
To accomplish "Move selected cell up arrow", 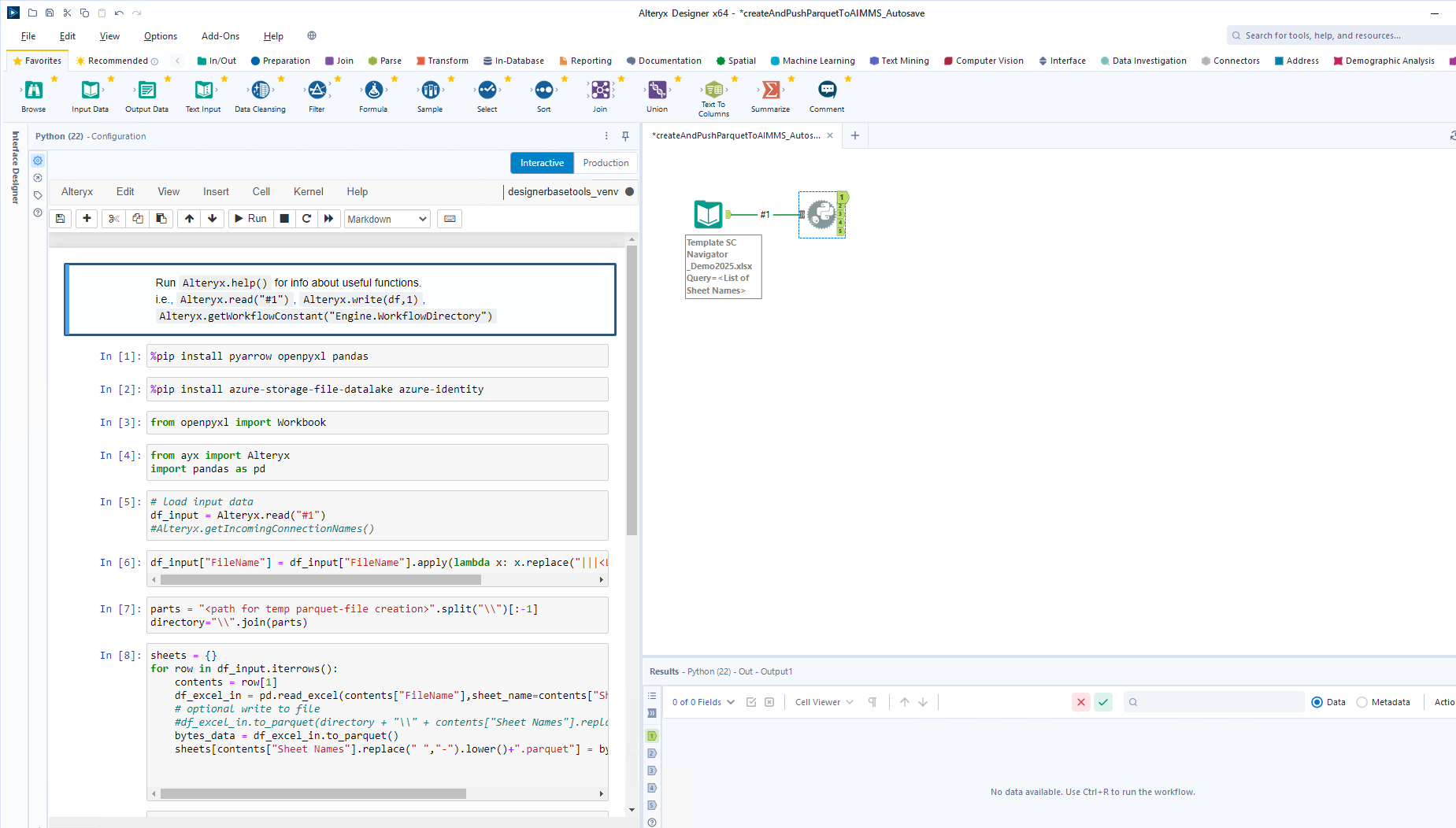I will click(x=189, y=219).
